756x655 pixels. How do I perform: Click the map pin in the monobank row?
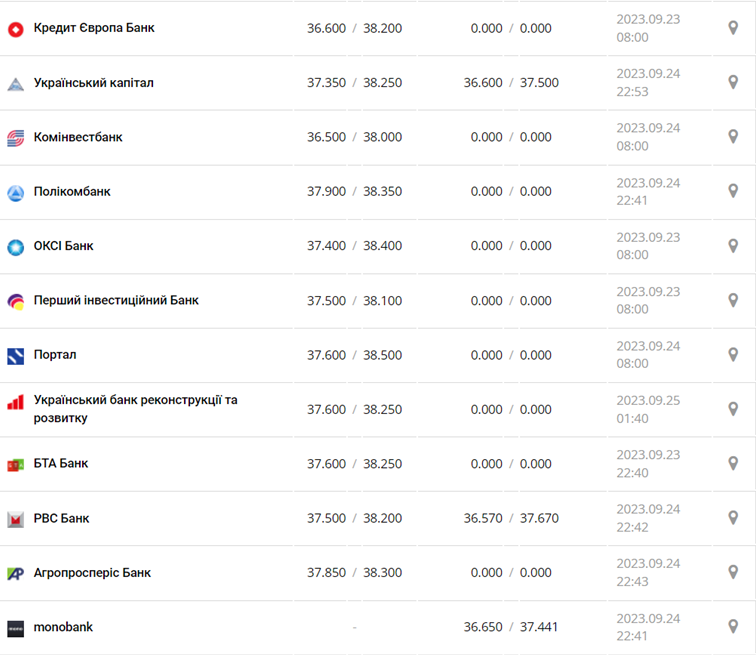(x=733, y=627)
